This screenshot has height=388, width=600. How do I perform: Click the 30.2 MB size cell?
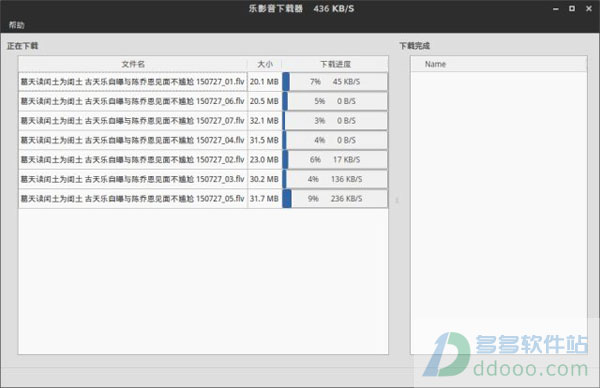pos(264,179)
